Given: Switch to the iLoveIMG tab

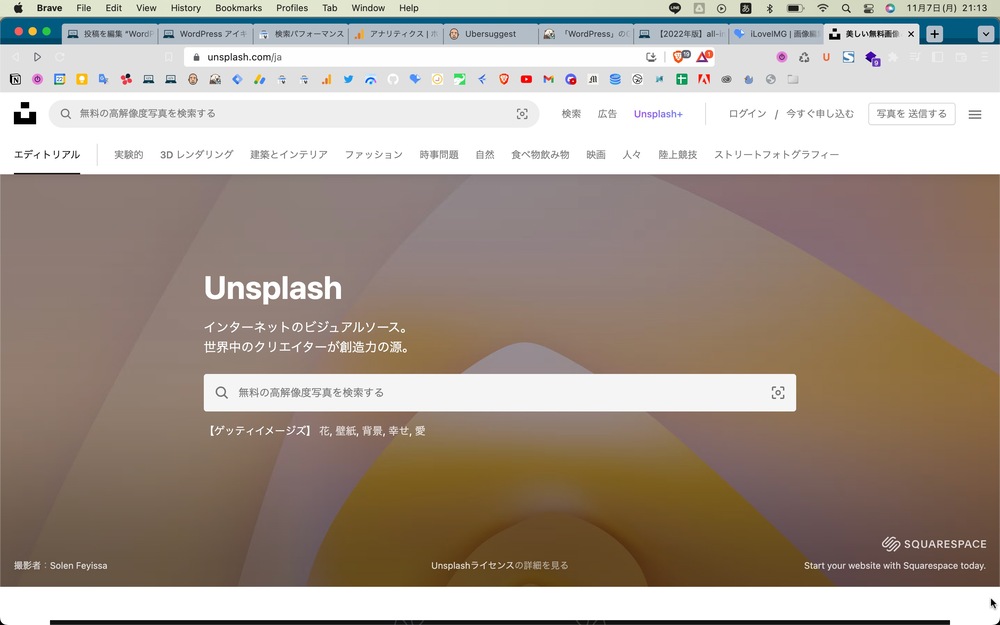Looking at the screenshot, I should click(776, 34).
